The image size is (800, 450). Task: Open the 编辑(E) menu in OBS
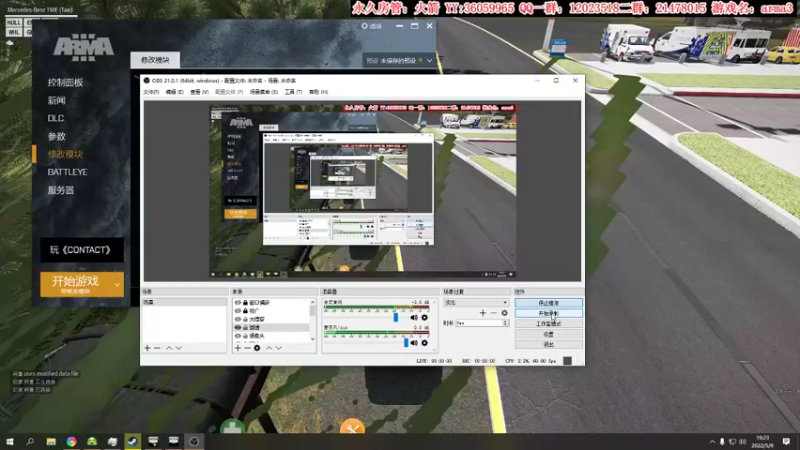(x=174, y=92)
